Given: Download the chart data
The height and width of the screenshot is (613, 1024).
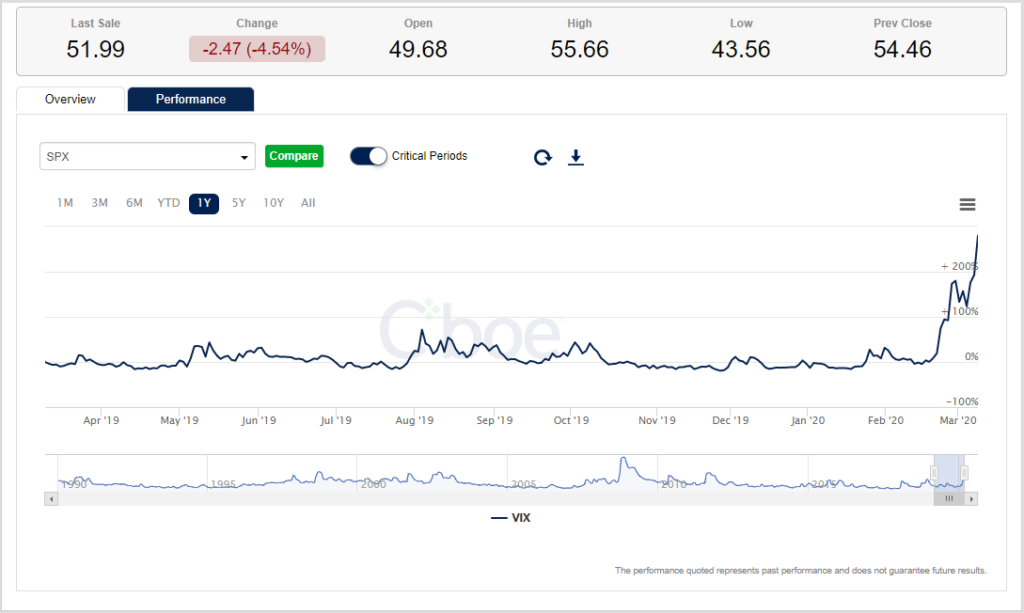Looking at the screenshot, I should point(576,157).
